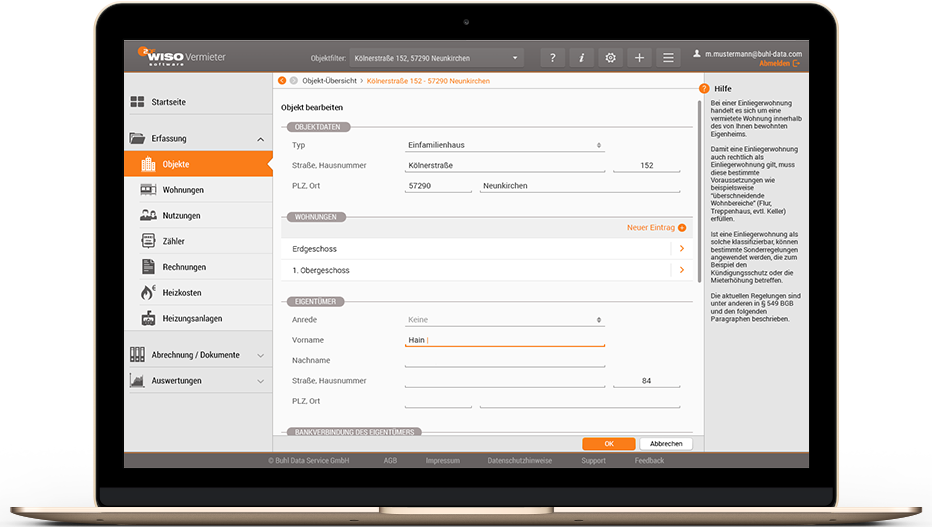The height and width of the screenshot is (527, 932).
Task: Click the Nachname input field
Action: click(x=505, y=360)
